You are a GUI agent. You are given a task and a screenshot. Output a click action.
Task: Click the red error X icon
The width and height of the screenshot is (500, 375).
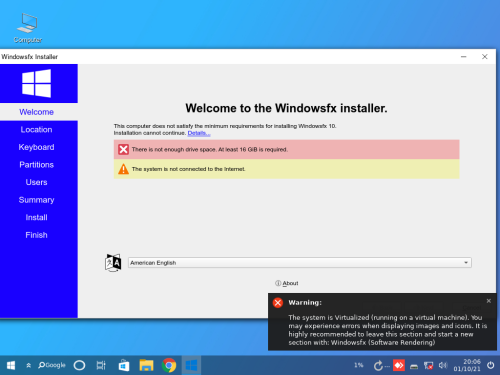pyautogui.click(x=123, y=149)
